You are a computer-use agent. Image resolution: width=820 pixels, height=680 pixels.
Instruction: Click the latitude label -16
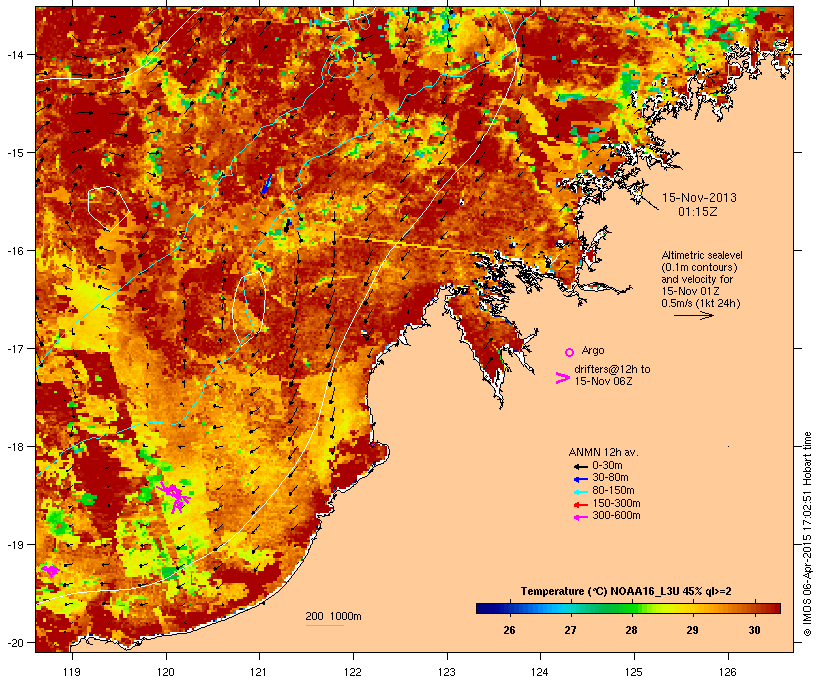(x=15, y=251)
